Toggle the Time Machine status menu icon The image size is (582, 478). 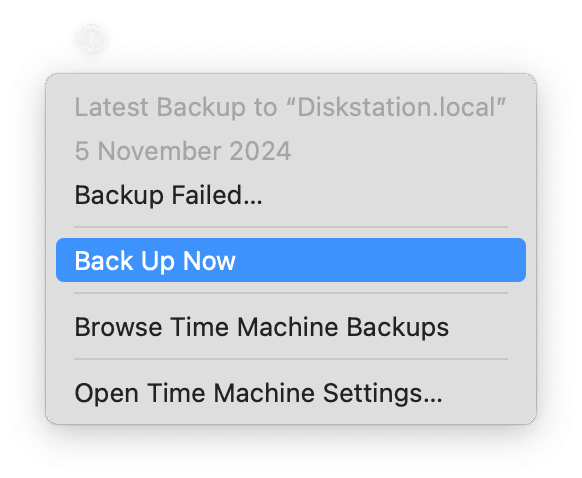91,37
